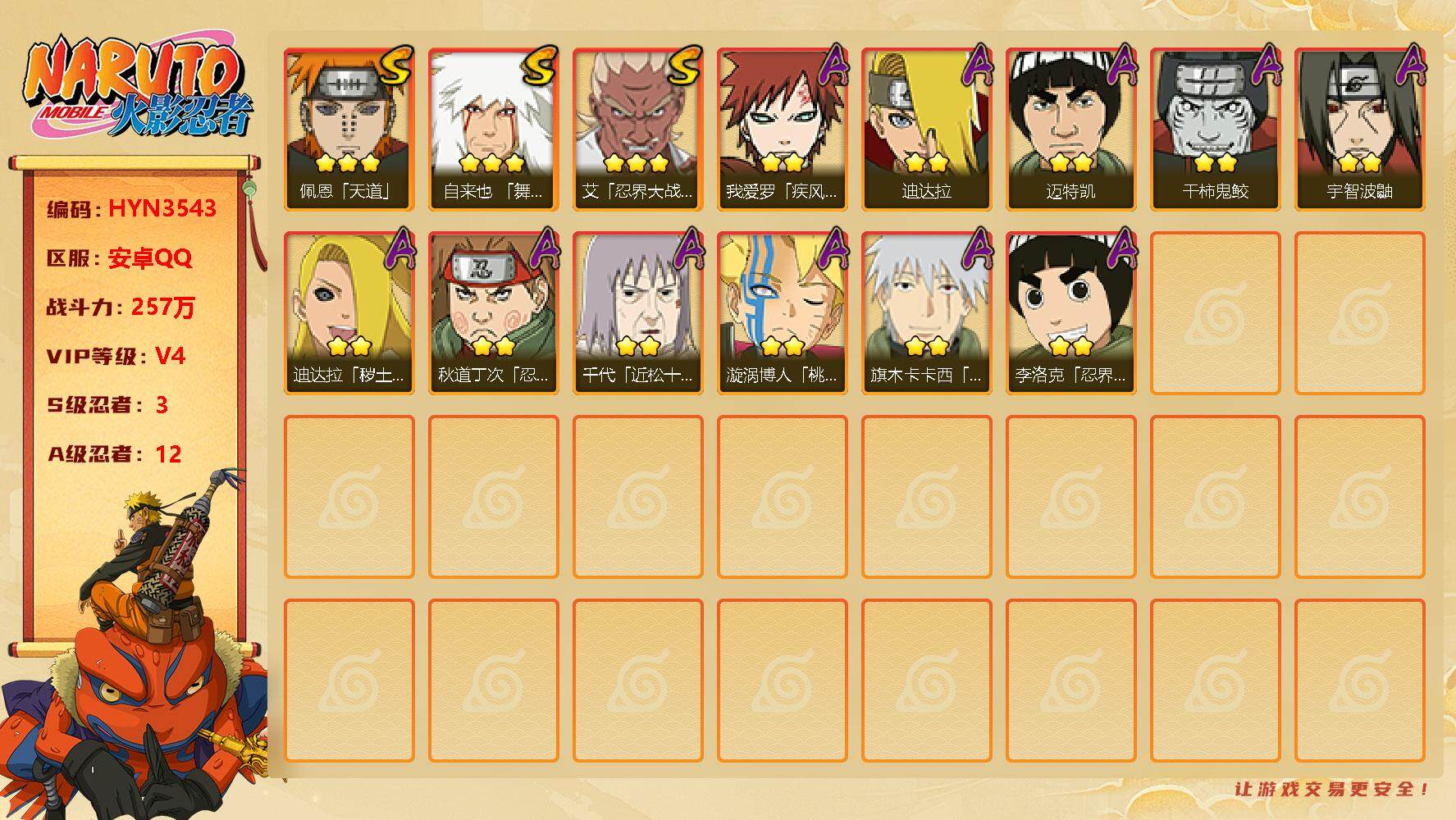Image resolution: width=1456 pixels, height=820 pixels.
Task: Click the 战斗力 257万 stat line
Action: click(x=121, y=307)
